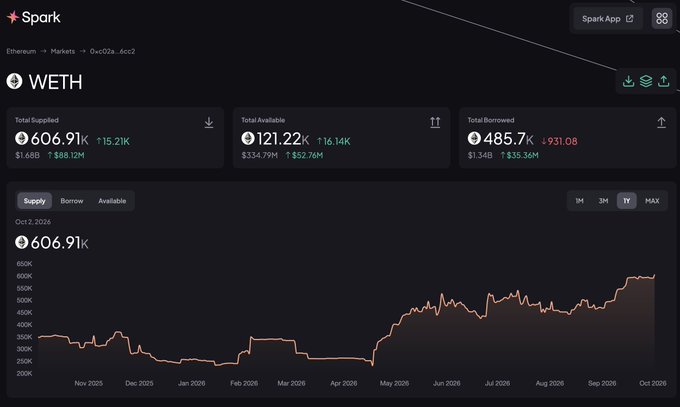Select the 1M time range
The height and width of the screenshot is (407, 680).
coord(579,201)
